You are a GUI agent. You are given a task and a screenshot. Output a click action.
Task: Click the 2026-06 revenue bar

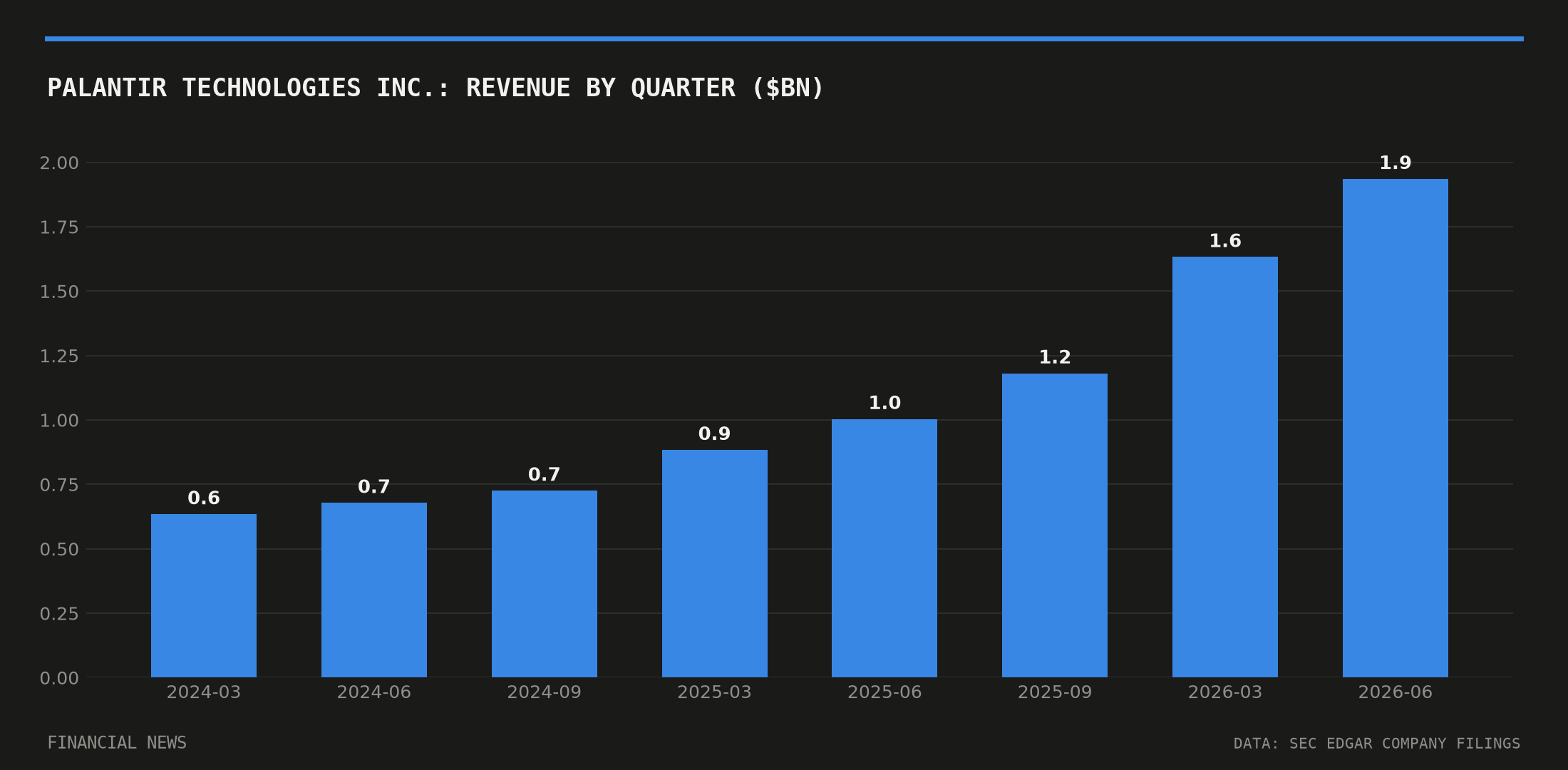(x=1396, y=428)
